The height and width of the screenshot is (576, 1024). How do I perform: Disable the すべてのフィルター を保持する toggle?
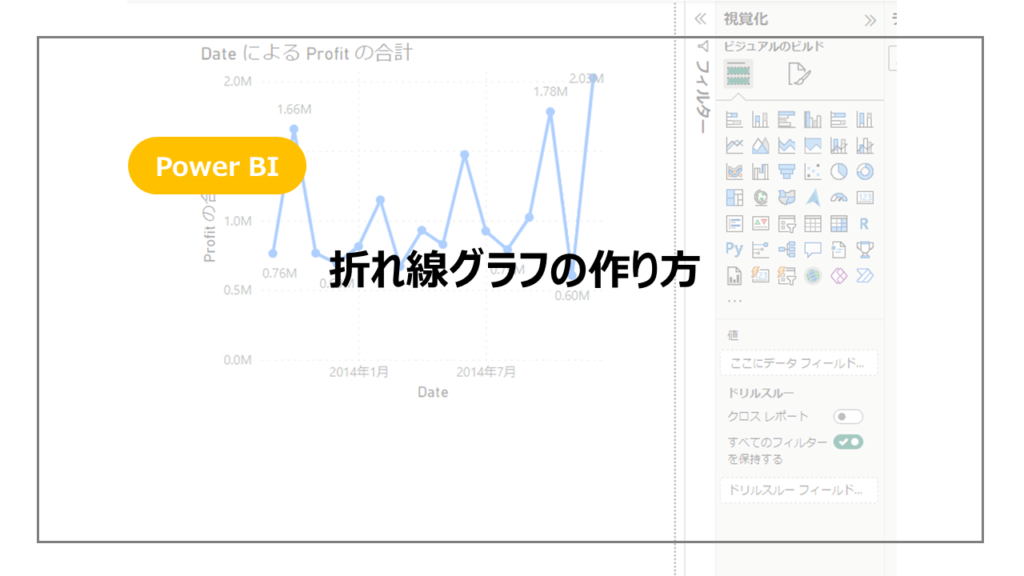pyautogui.click(x=849, y=441)
